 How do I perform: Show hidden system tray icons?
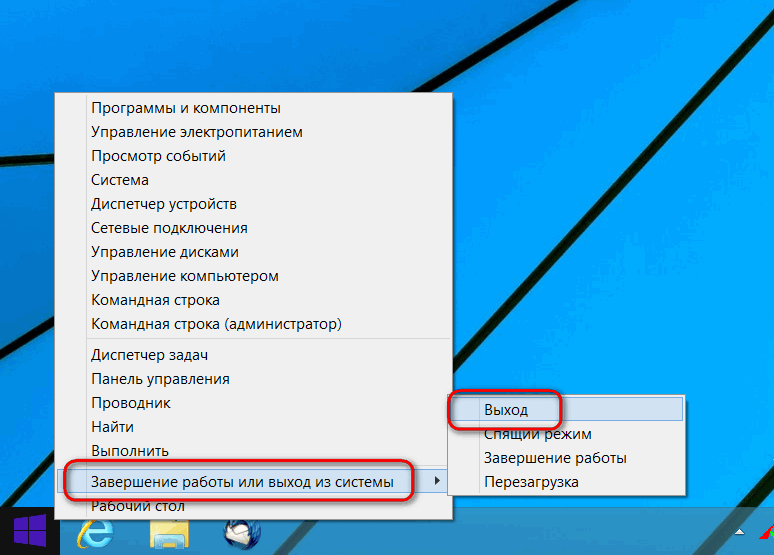[739, 532]
